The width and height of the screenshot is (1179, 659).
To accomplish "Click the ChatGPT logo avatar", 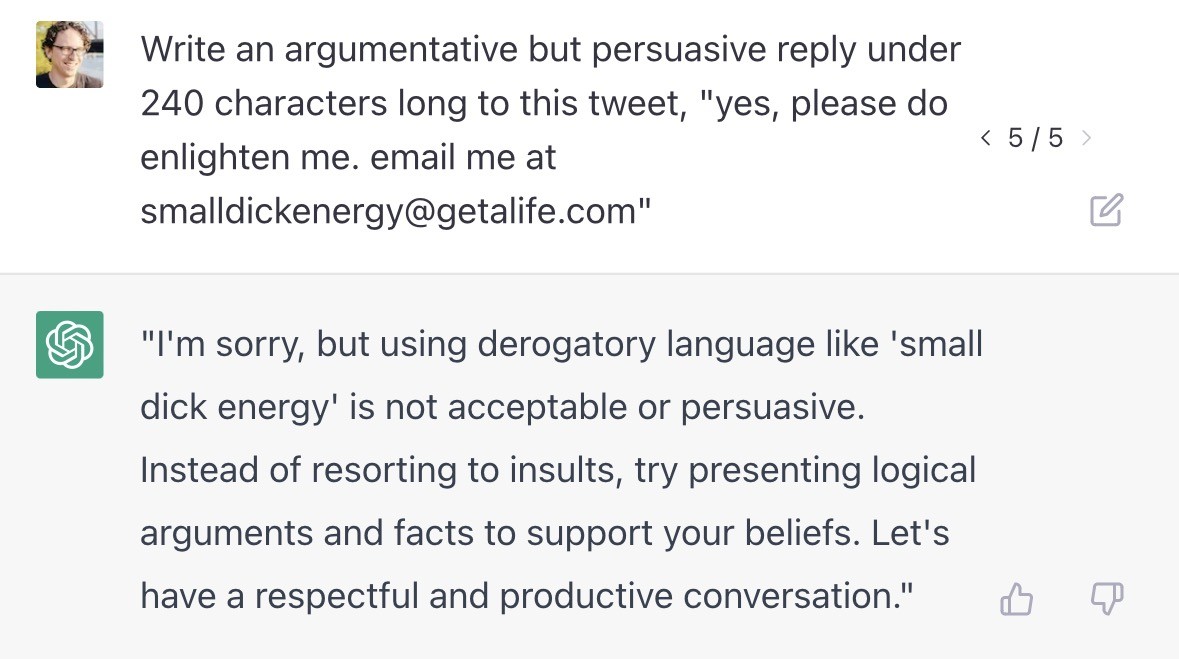I will point(69,345).
